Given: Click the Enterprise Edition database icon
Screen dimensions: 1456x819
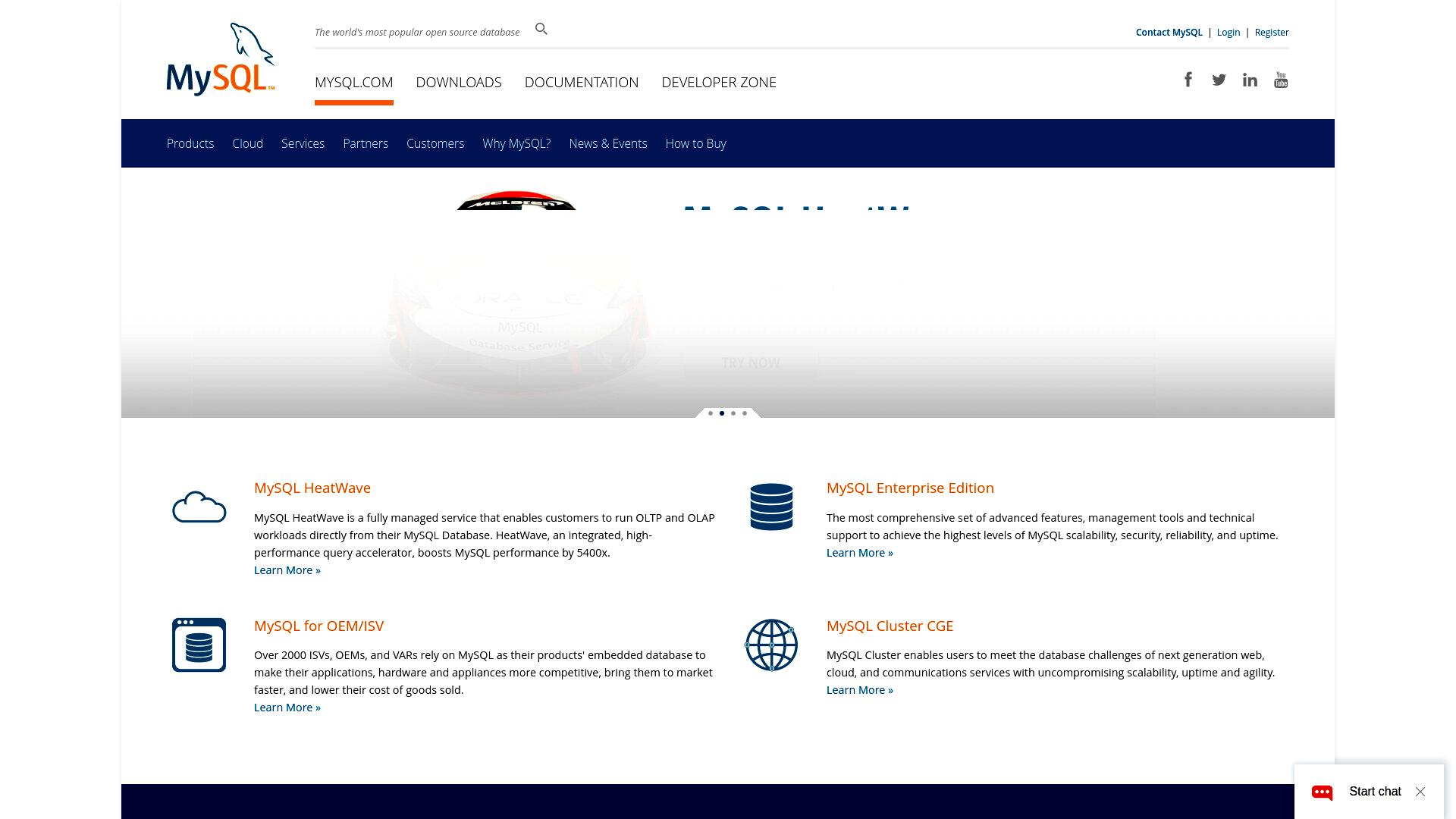Looking at the screenshot, I should tap(771, 507).
